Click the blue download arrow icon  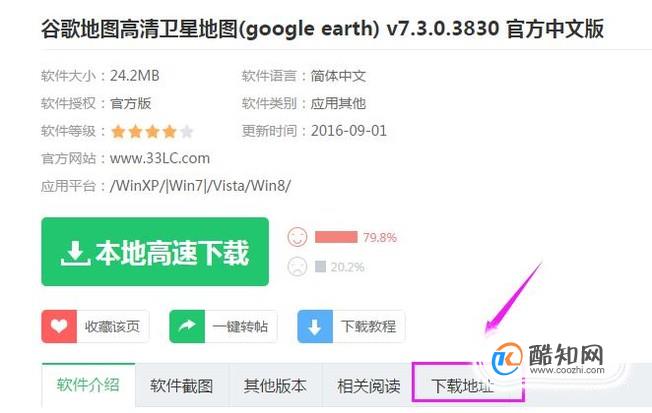315,326
